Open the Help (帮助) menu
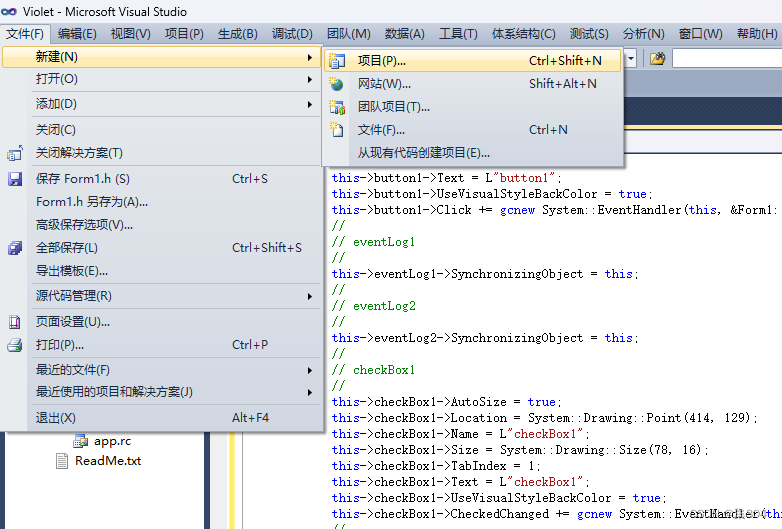The image size is (782, 529). click(x=757, y=34)
